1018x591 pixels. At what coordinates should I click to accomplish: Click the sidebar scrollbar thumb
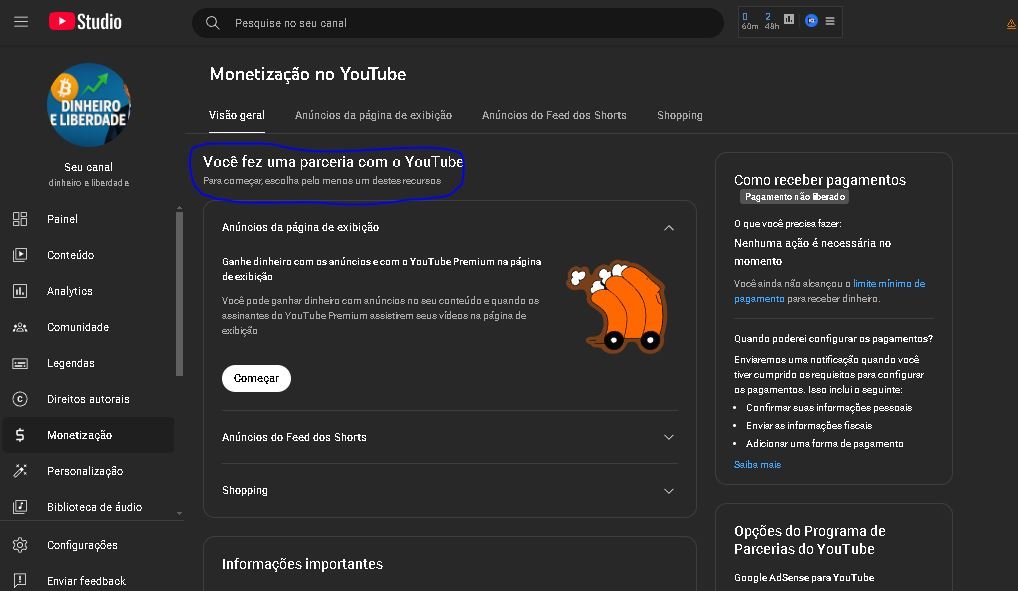(x=179, y=294)
